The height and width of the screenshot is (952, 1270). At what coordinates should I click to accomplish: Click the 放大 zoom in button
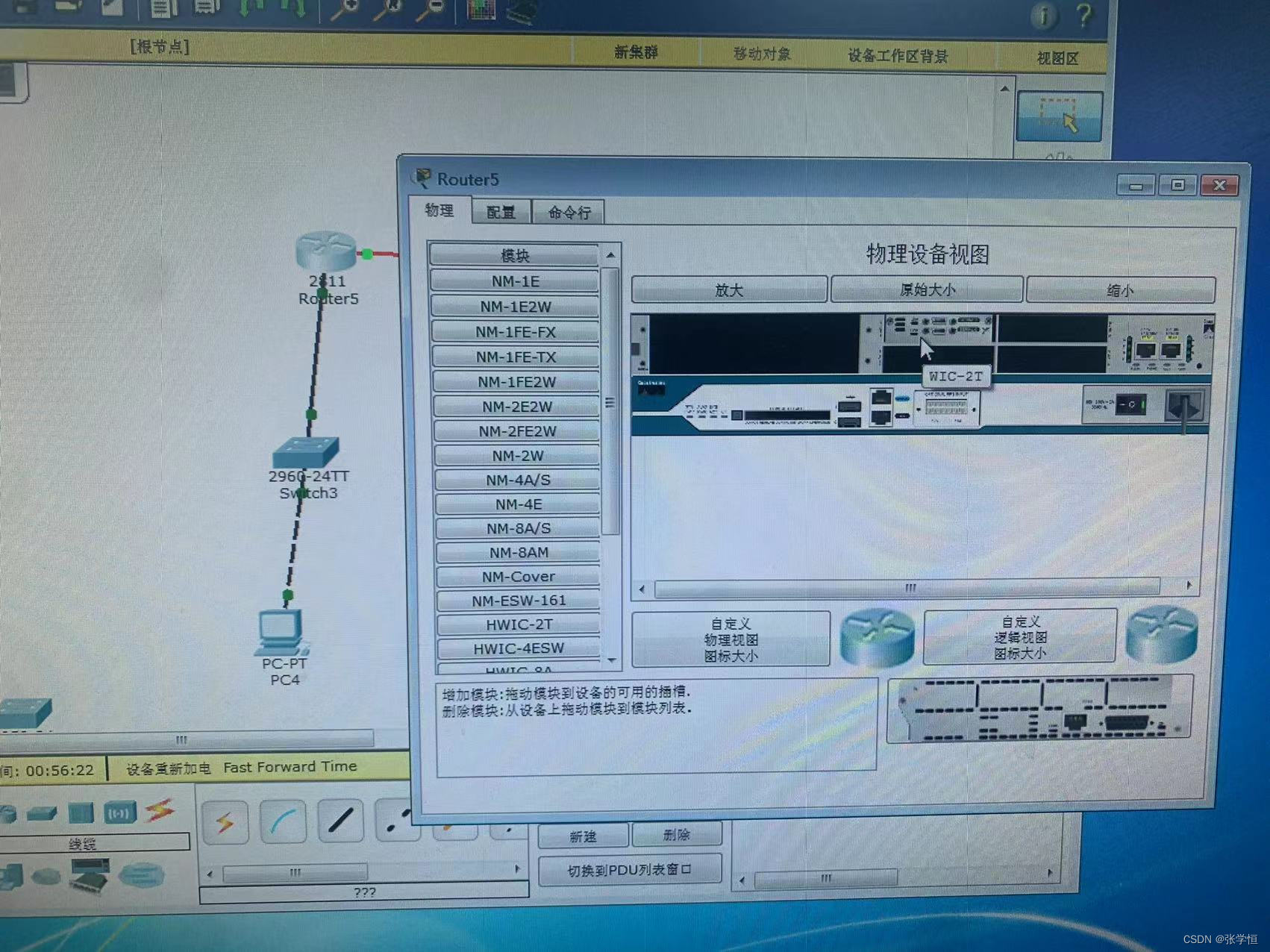729,290
